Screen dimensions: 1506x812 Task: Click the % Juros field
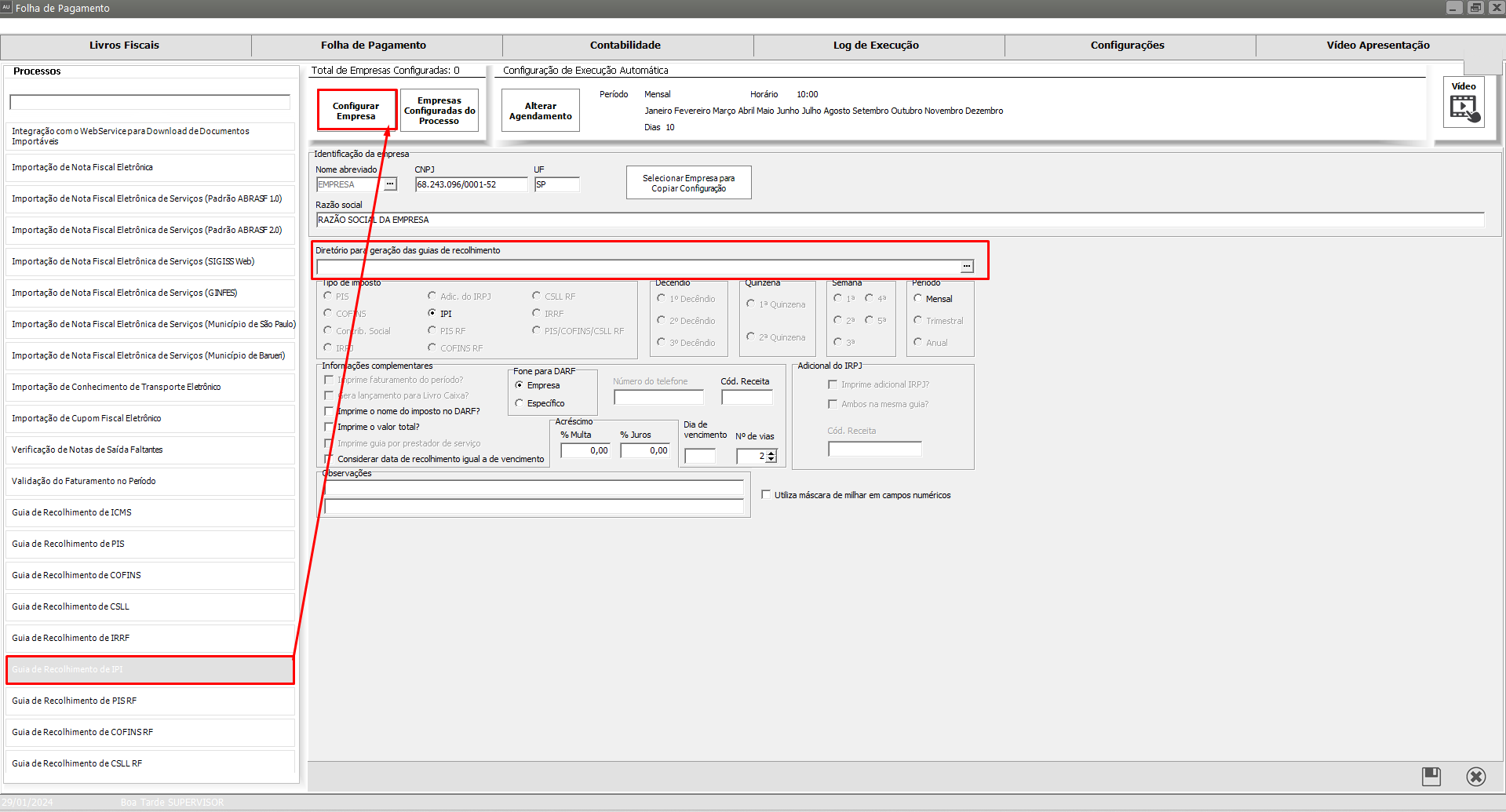645,450
